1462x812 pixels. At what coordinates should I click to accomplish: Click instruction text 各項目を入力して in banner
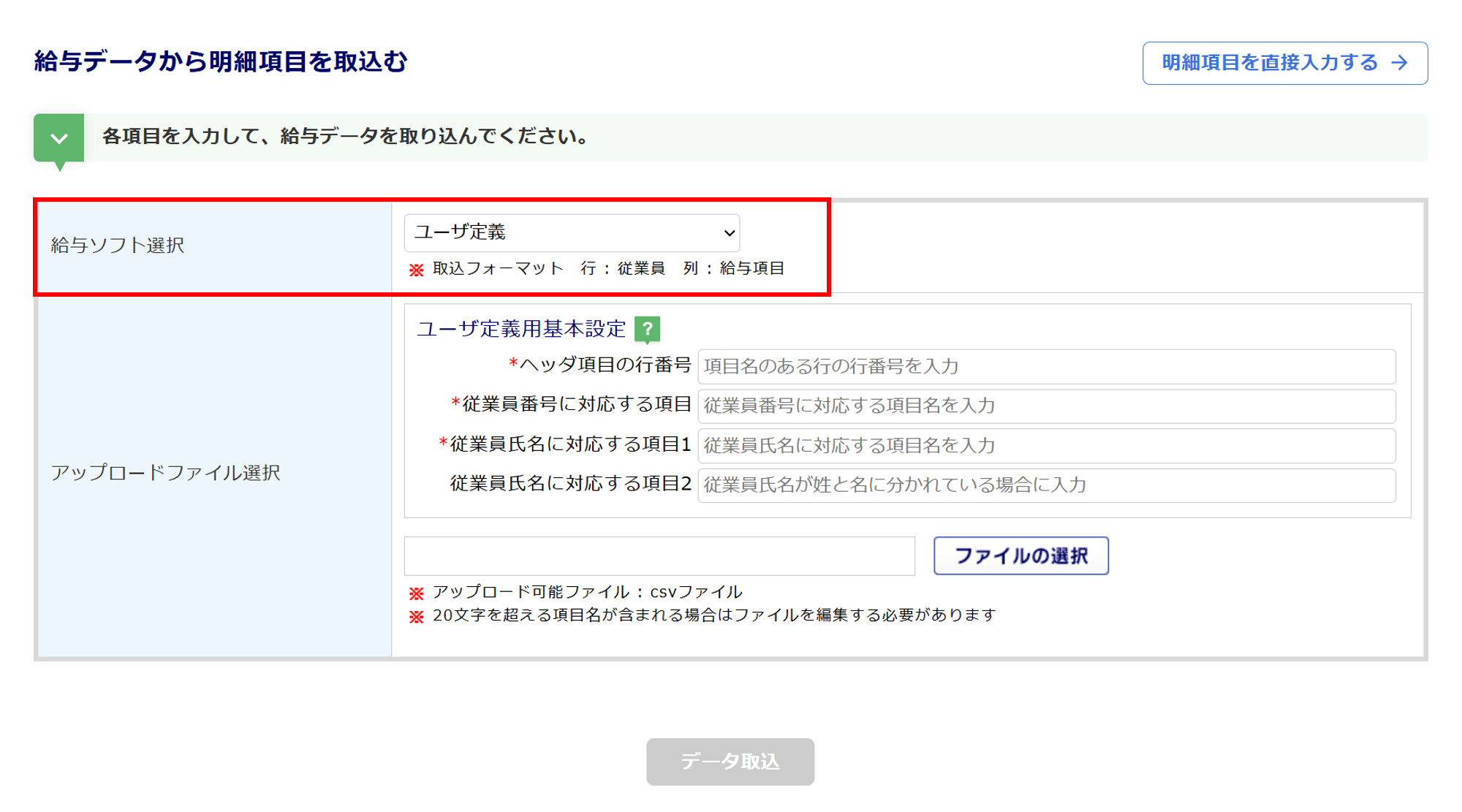pyautogui.click(x=345, y=137)
